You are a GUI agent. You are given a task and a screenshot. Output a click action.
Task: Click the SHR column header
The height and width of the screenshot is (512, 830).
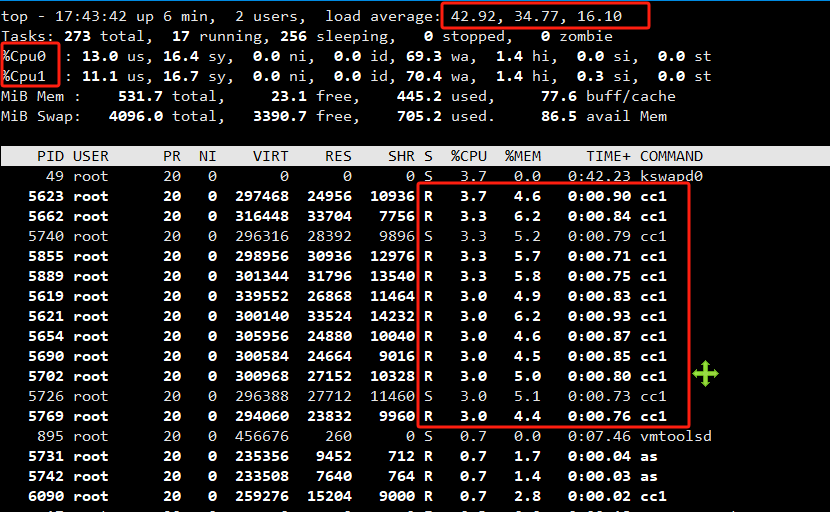pyautogui.click(x=401, y=156)
